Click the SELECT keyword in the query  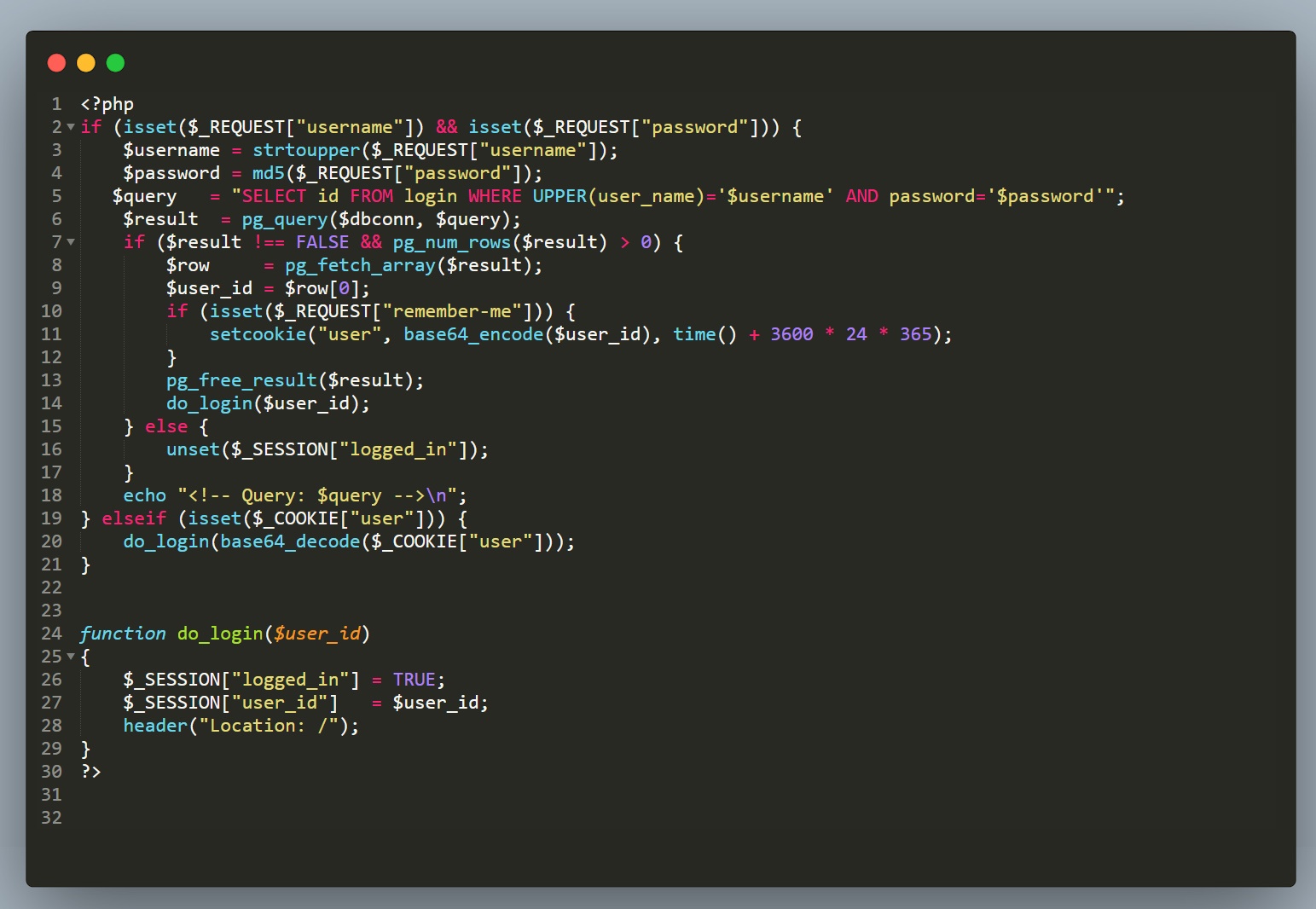pos(274,196)
